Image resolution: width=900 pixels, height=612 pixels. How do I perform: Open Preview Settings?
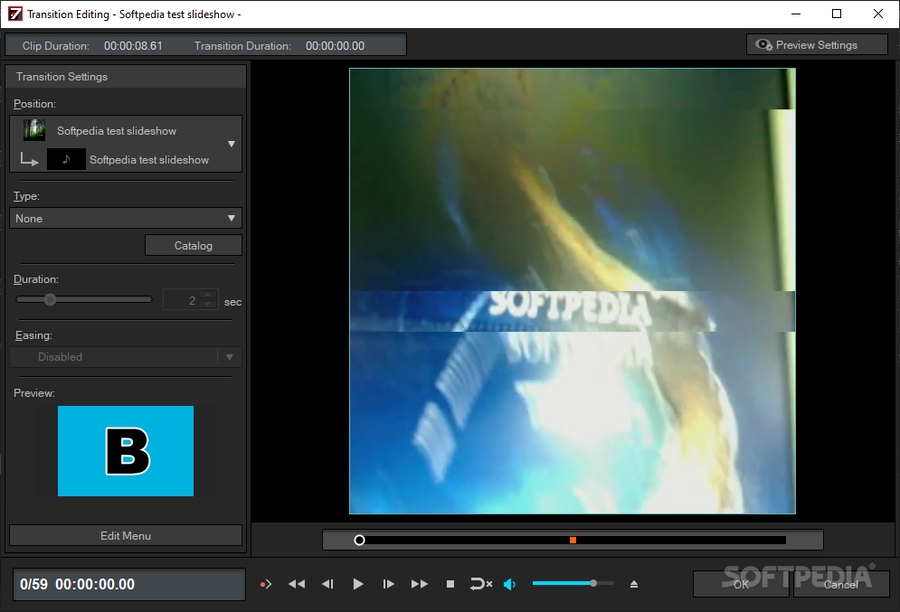coord(816,45)
